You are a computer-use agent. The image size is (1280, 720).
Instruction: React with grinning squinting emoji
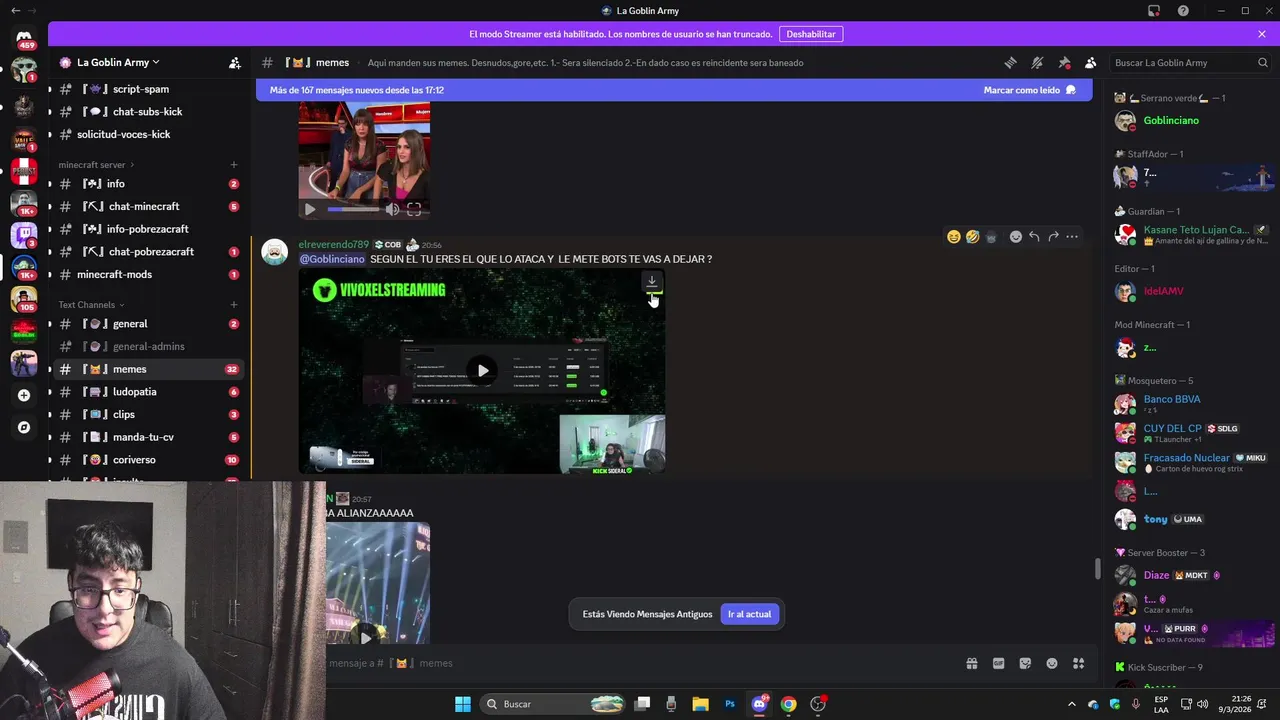tap(954, 237)
